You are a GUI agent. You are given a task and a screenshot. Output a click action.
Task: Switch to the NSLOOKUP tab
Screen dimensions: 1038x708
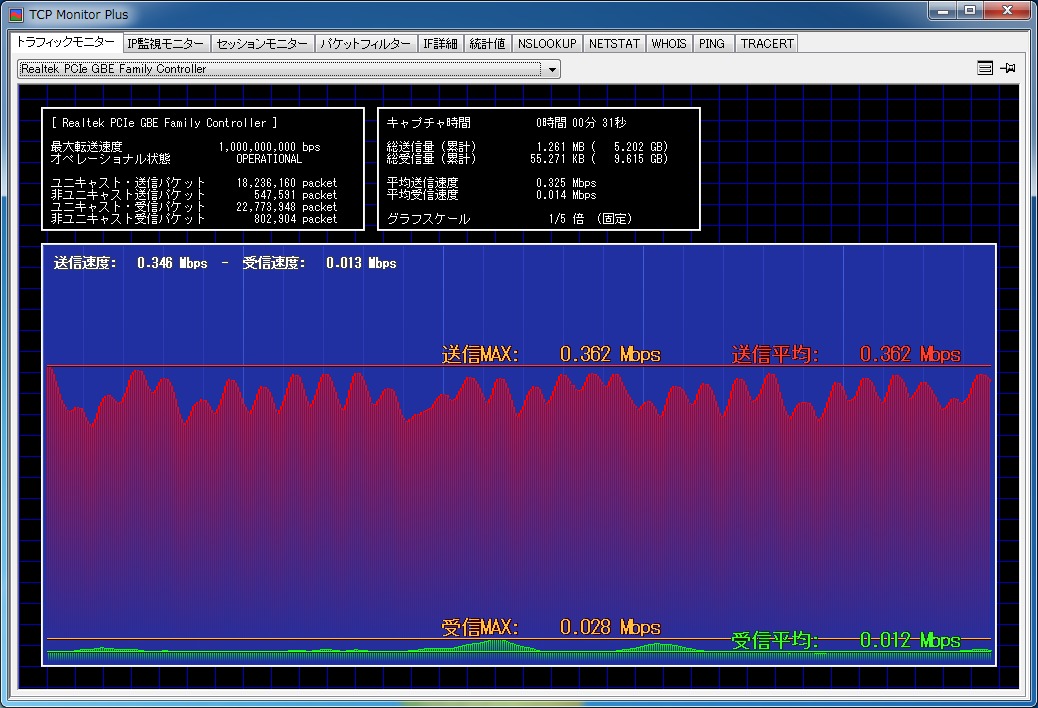547,44
